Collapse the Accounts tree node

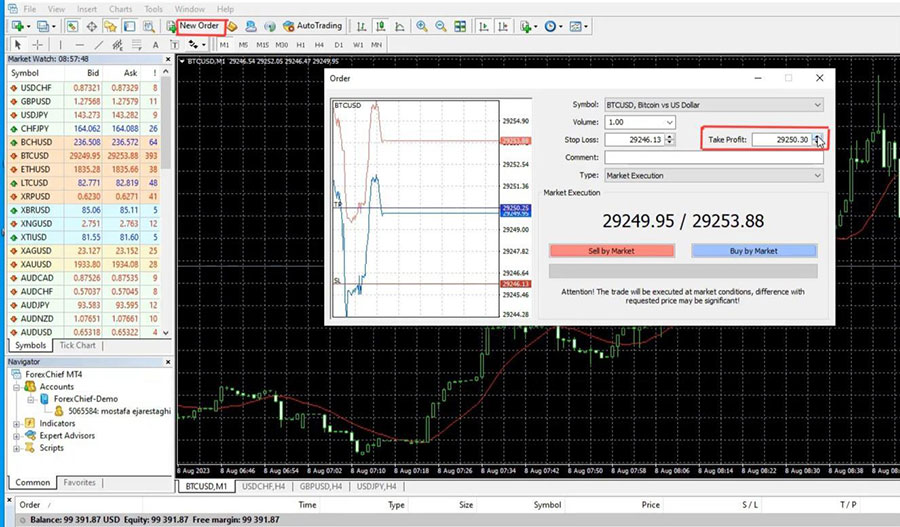[x=17, y=387]
